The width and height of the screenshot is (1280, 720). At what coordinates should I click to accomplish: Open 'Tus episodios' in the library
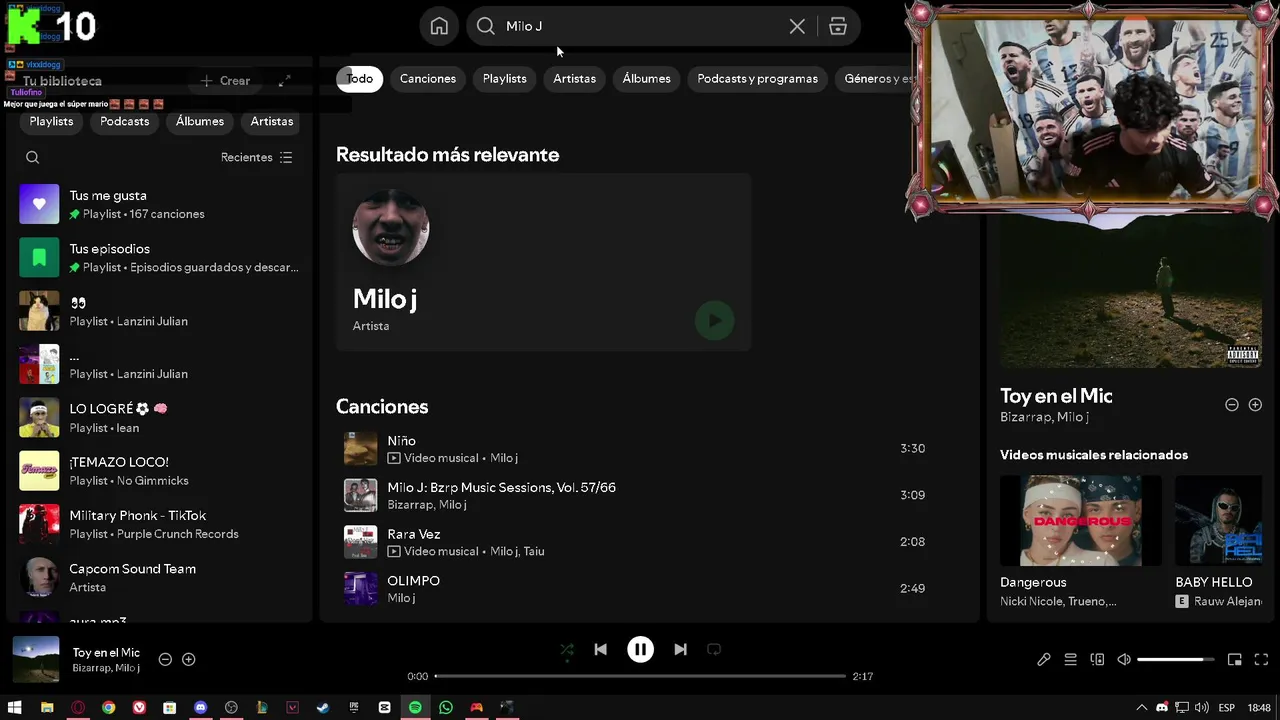160,257
